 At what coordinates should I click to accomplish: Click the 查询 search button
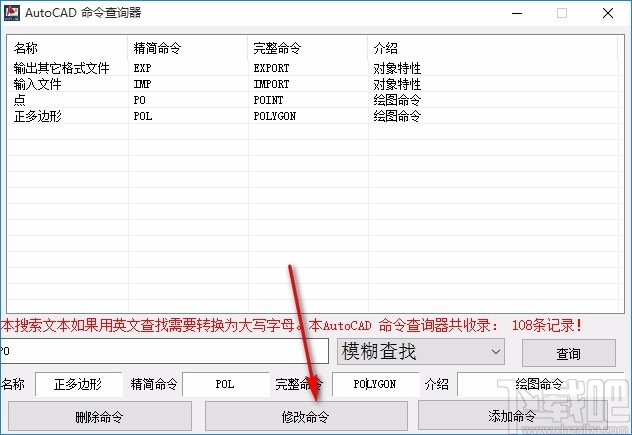point(569,353)
